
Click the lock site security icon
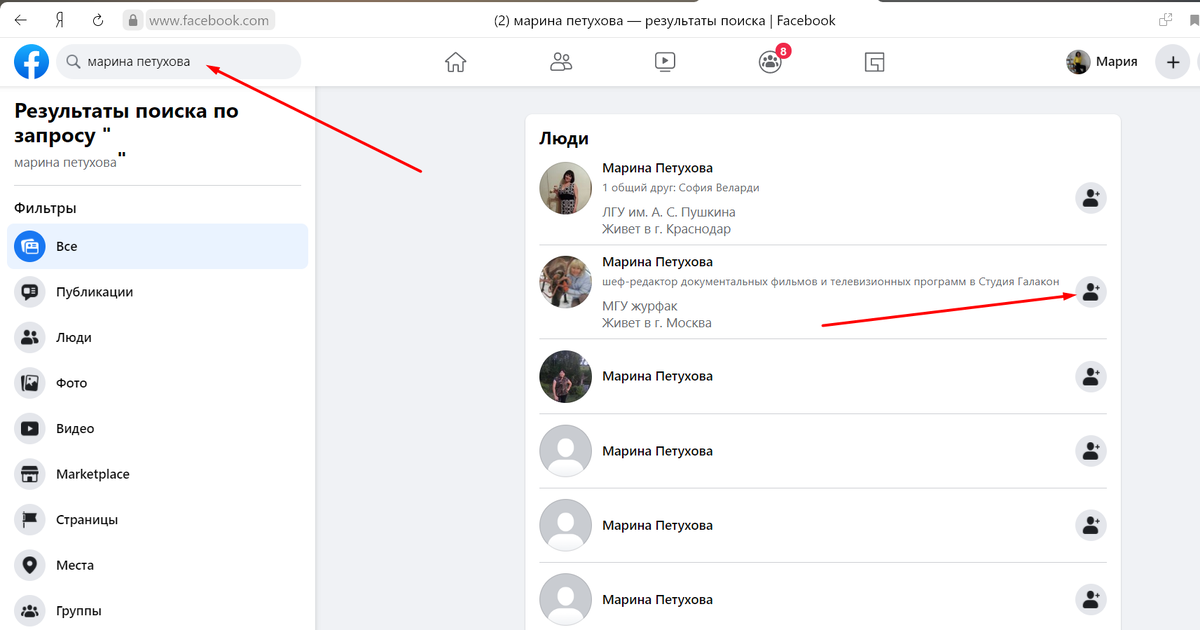[x=133, y=20]
